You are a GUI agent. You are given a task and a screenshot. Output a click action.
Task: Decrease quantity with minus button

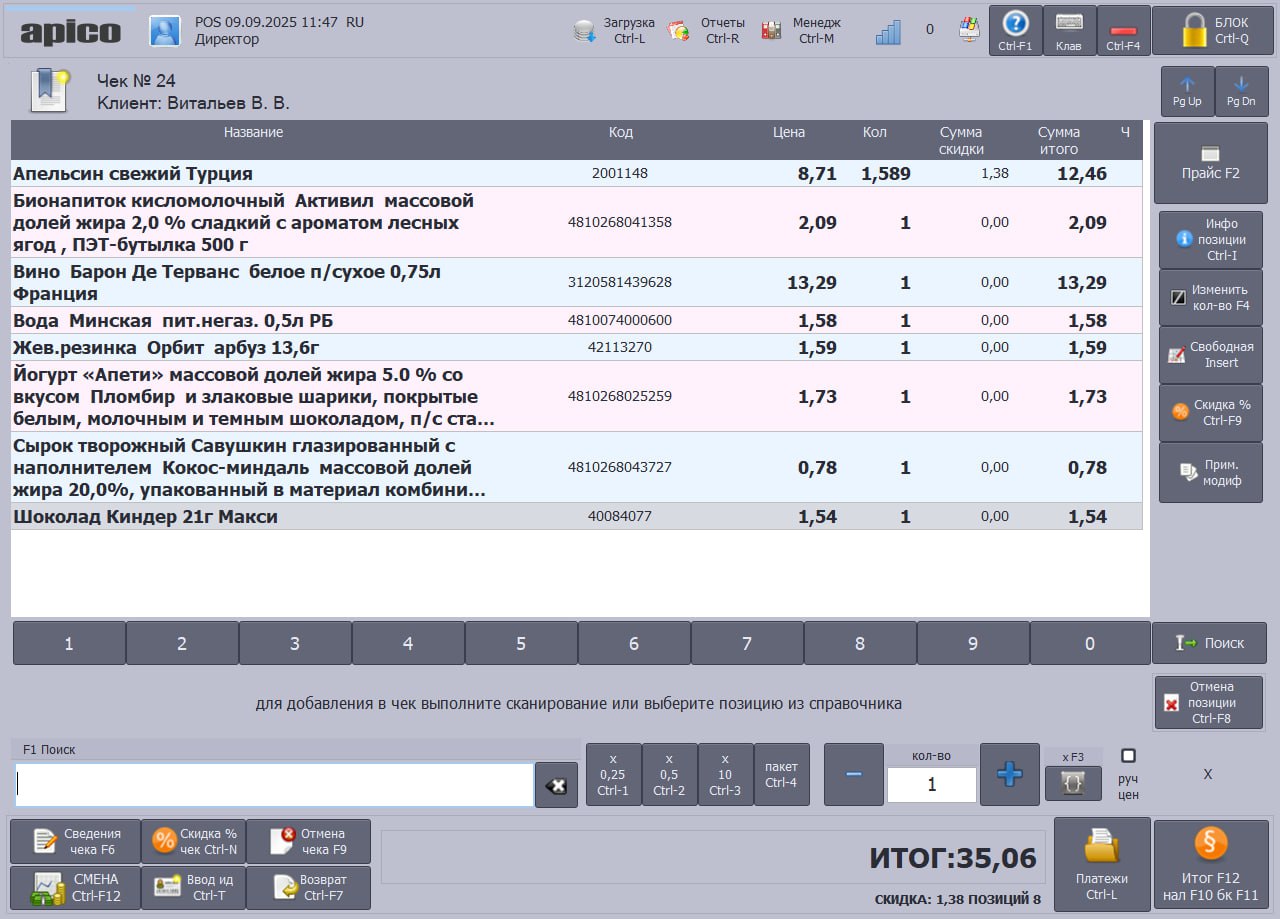point(853,774)
